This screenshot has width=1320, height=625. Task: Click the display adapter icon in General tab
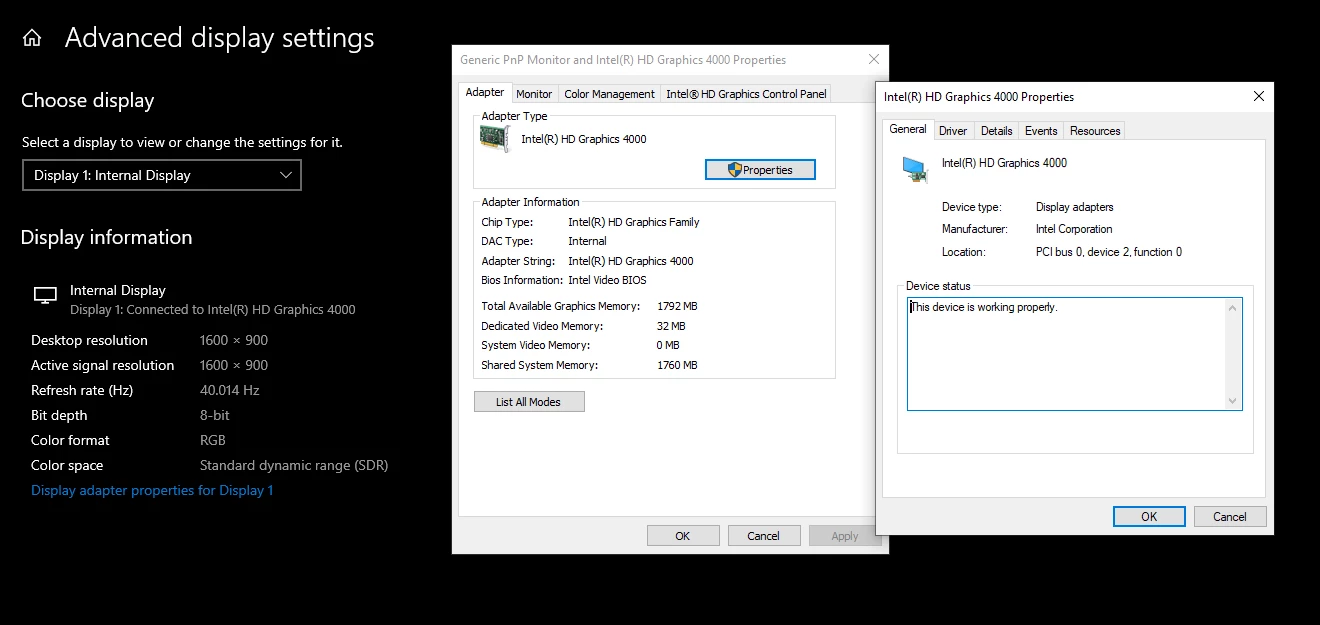tap(915, 169)
